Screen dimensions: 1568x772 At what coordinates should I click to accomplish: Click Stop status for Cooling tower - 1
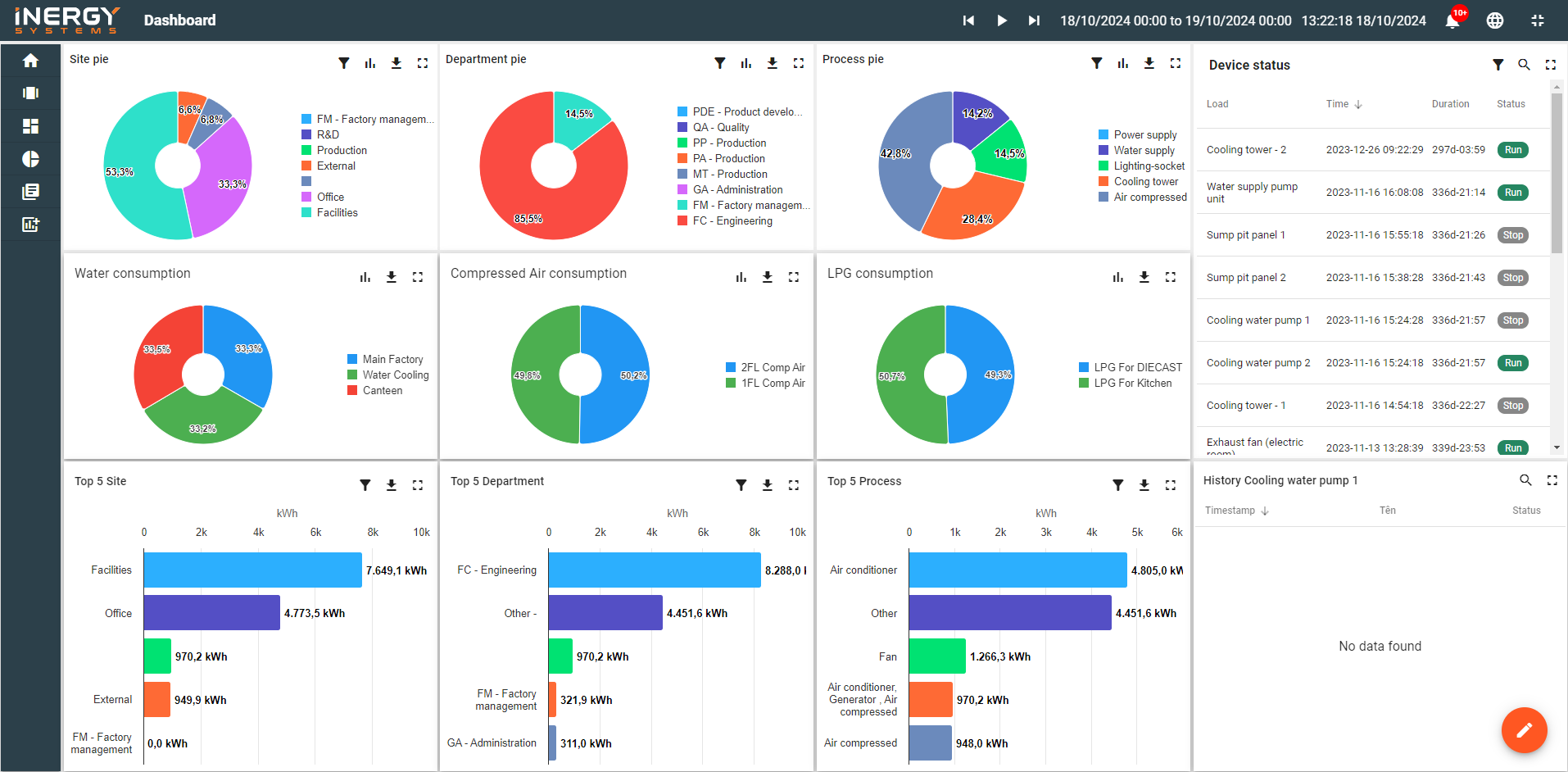[x=1513, y=406]
